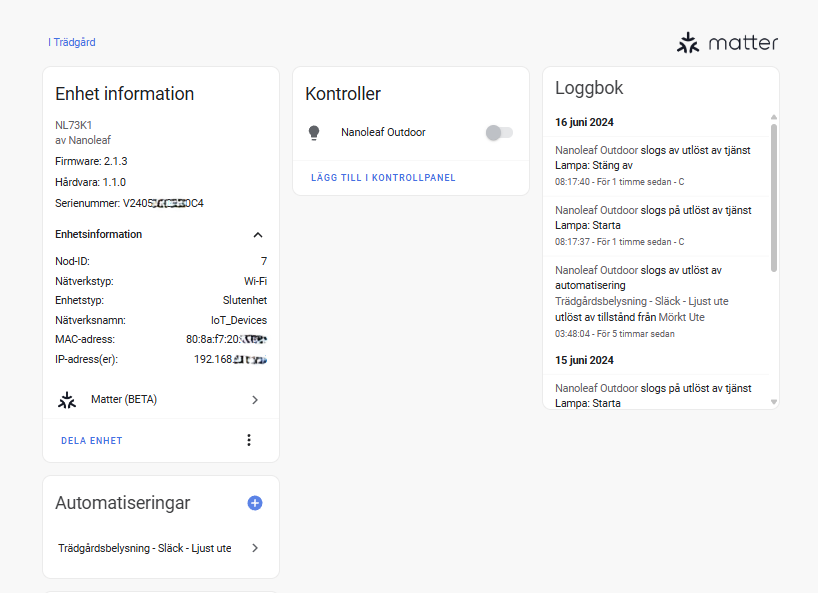Click the Enhetstyp value Slutenhet
The height and width of the screenshot is (593, 818).
pos(245,300)
